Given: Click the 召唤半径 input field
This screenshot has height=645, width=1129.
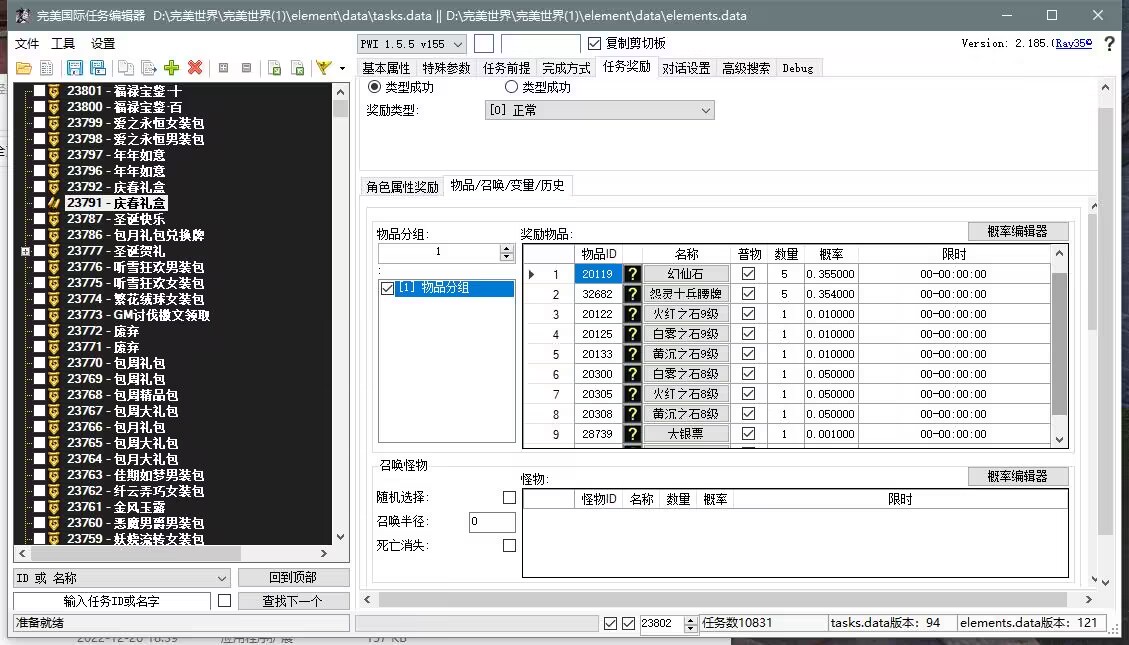Looking at the screenshot, I should pos(492,522).
